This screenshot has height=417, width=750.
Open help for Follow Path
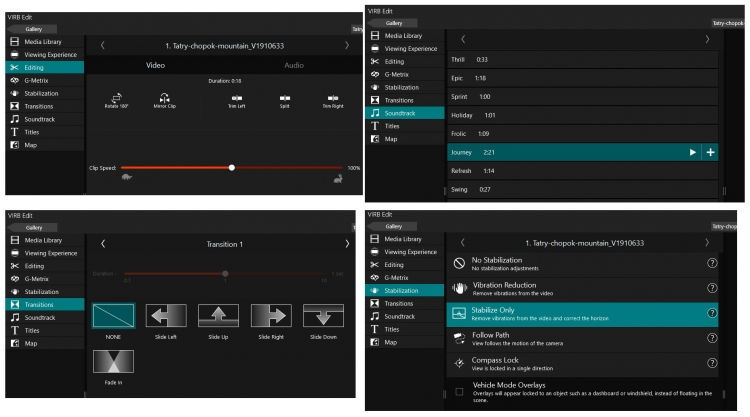coord(712,338)
